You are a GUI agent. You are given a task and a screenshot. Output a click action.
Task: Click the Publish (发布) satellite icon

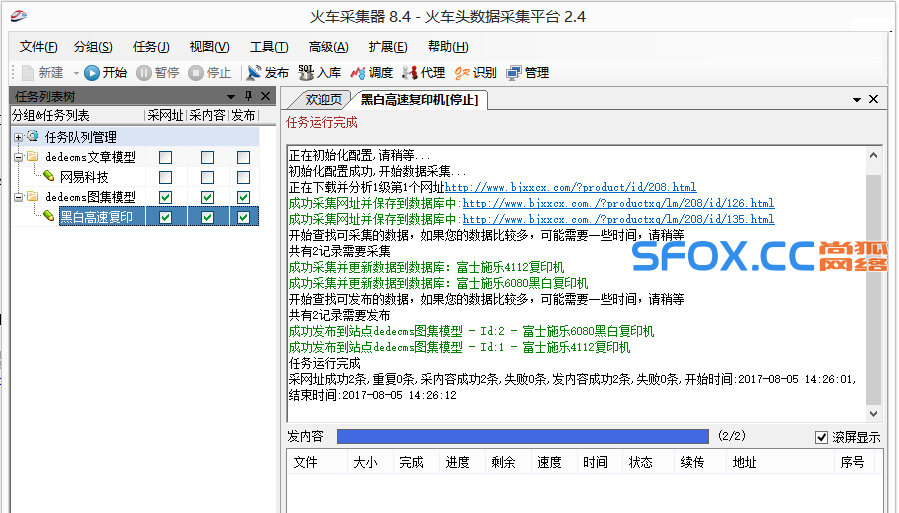(253, 73)
